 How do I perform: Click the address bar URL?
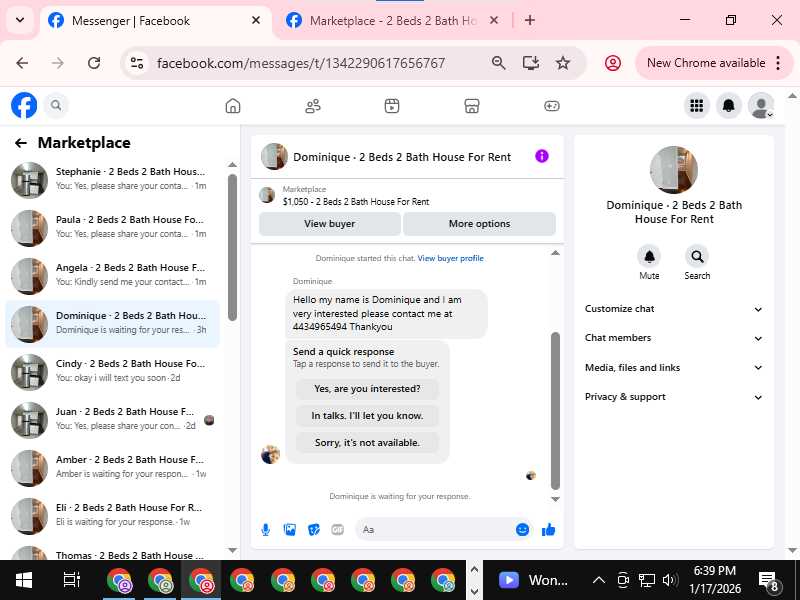pos(301,63)
